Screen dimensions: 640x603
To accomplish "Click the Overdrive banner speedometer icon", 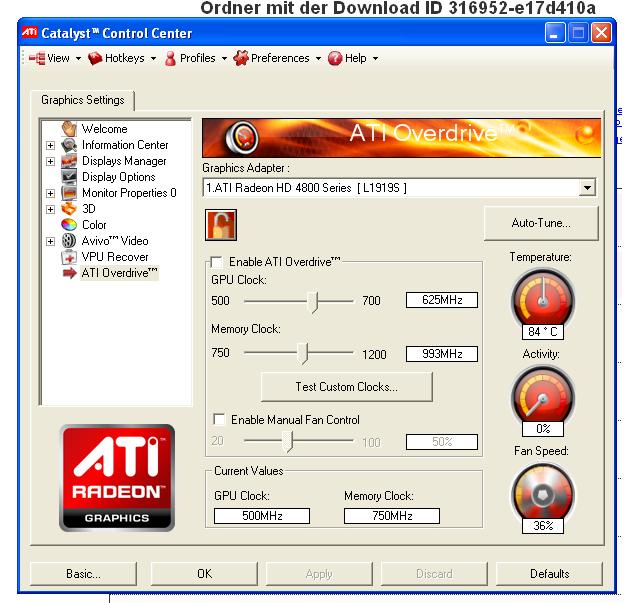I will click(x=242, y=138).
